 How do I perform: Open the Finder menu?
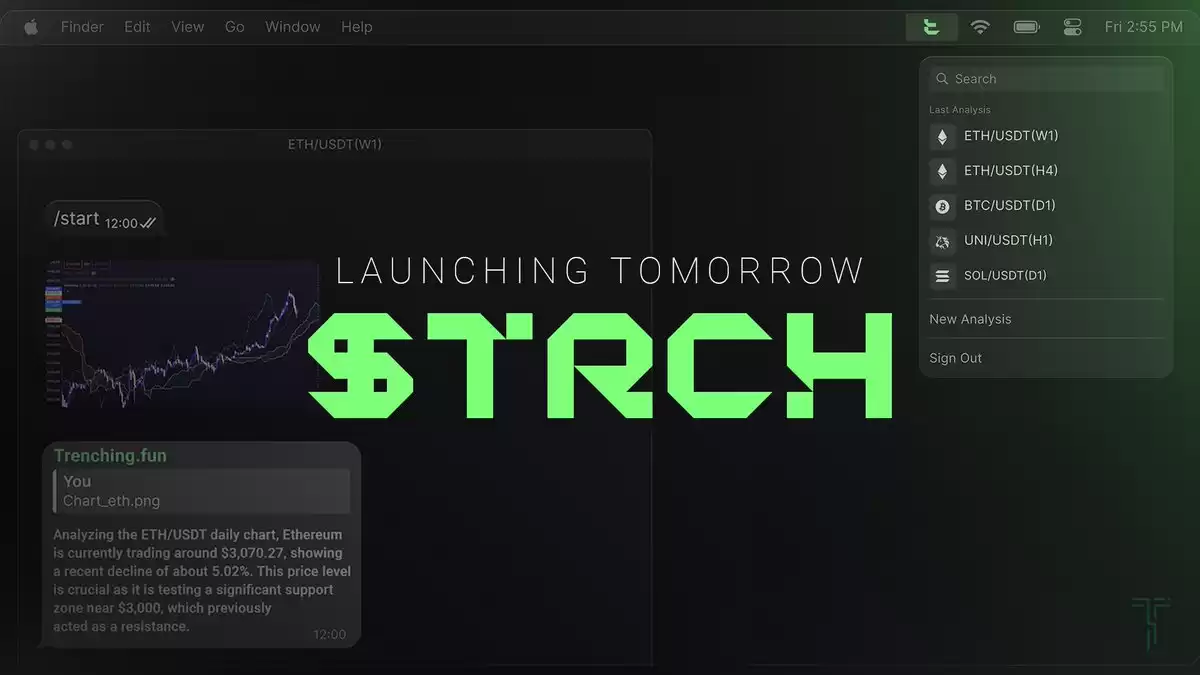pyautogui.click(x=82, y=27)
